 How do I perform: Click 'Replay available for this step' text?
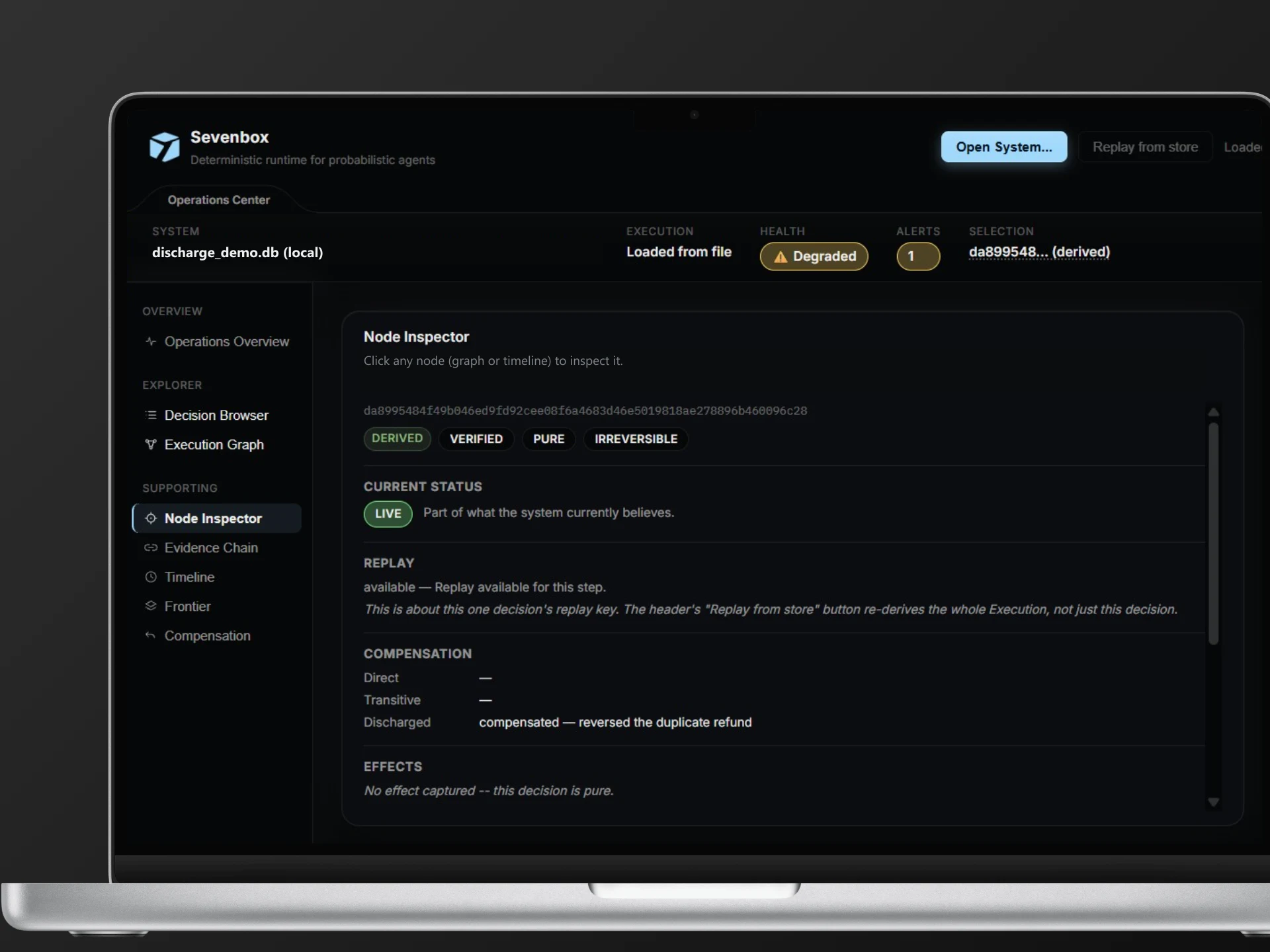(520, 587)
